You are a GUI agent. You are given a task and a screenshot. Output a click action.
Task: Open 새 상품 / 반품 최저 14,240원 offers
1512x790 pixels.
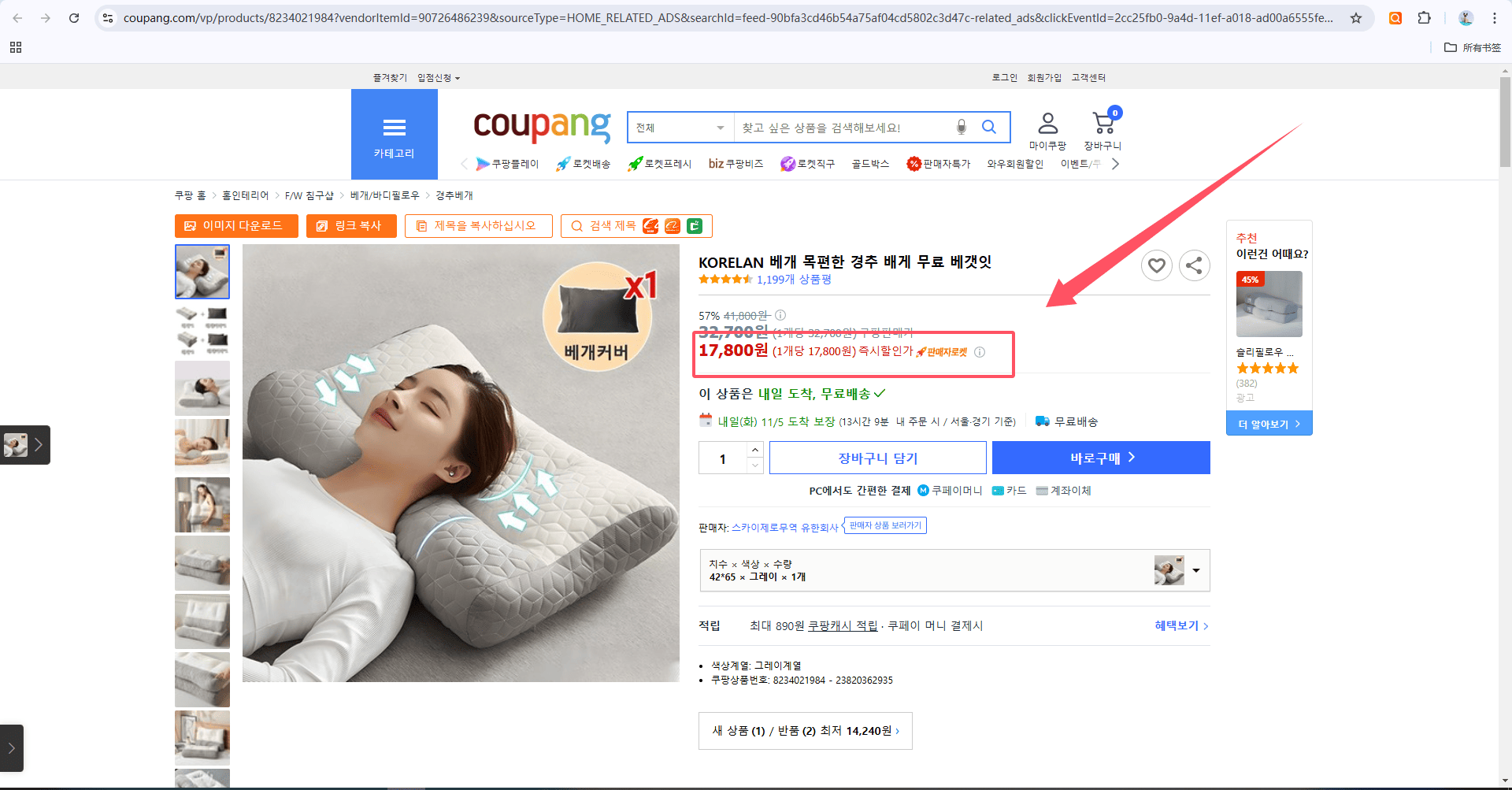806,731
